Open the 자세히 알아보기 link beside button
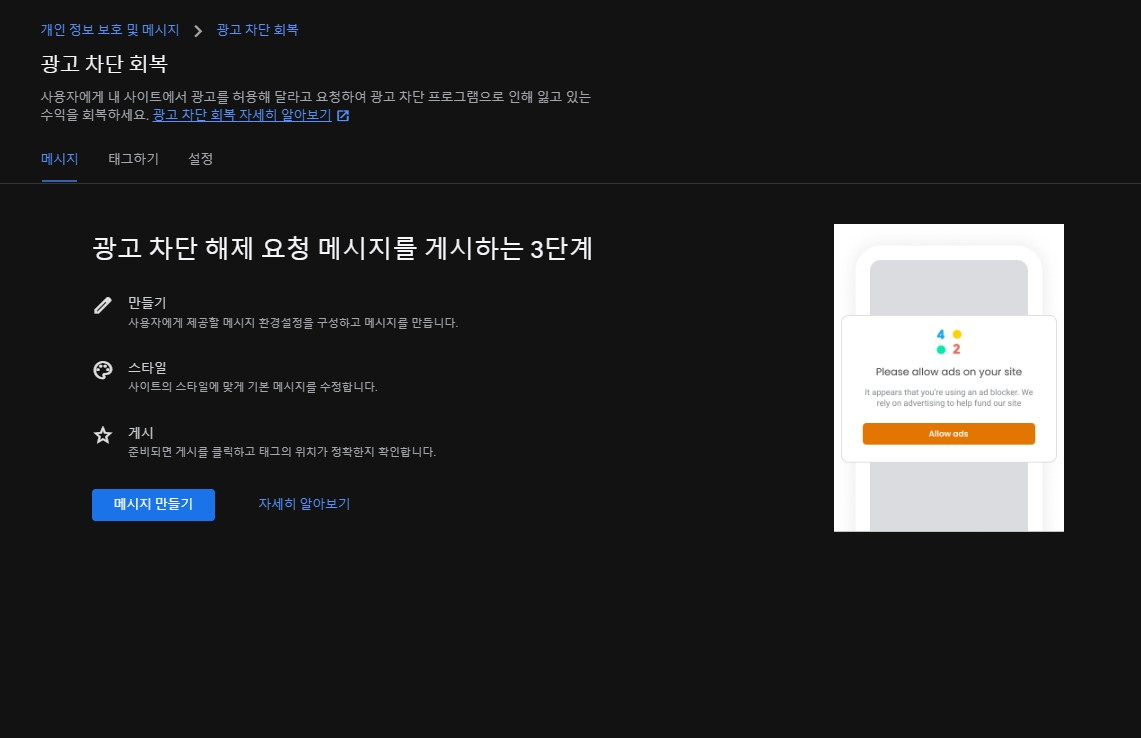Viewport: 1141px width, 738px height. click(x=304, y=504)
